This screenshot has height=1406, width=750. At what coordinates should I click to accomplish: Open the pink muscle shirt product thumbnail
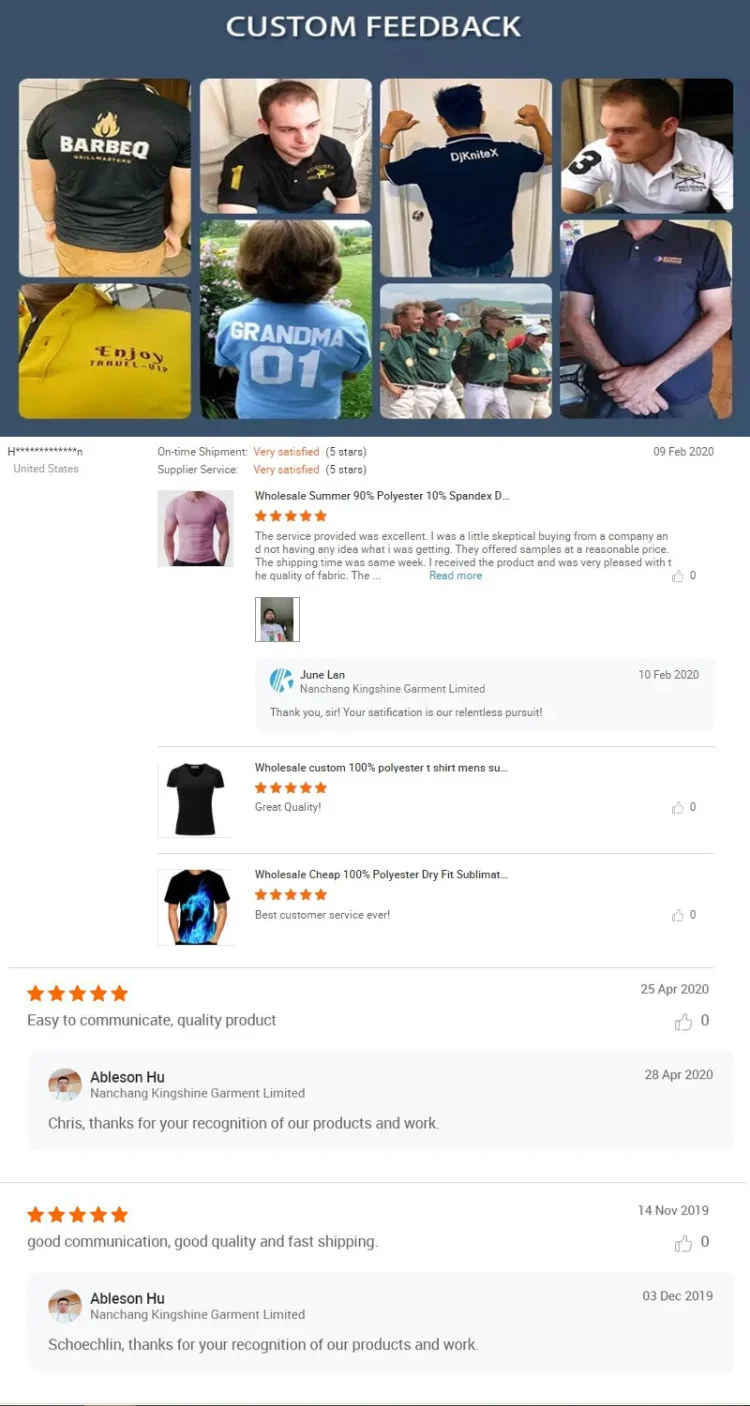195,529
